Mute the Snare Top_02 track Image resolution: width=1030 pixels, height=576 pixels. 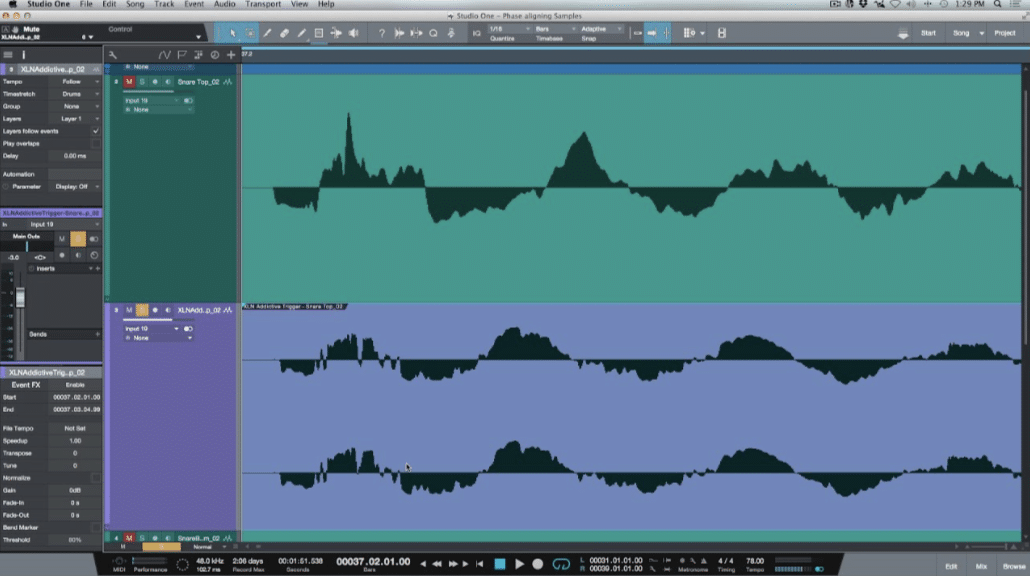click(x=129, y=82)
